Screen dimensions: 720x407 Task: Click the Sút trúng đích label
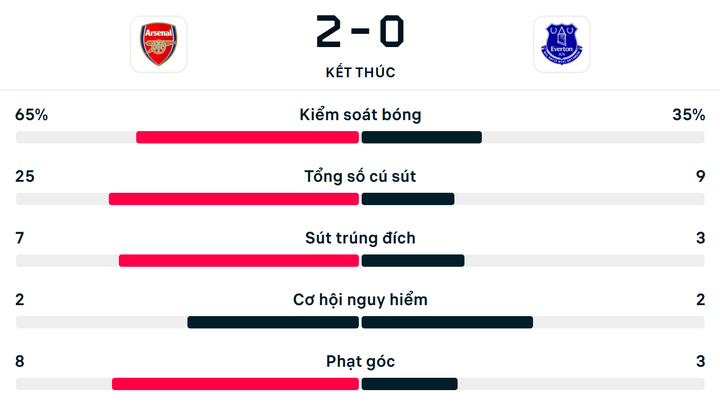coord(360,238)
